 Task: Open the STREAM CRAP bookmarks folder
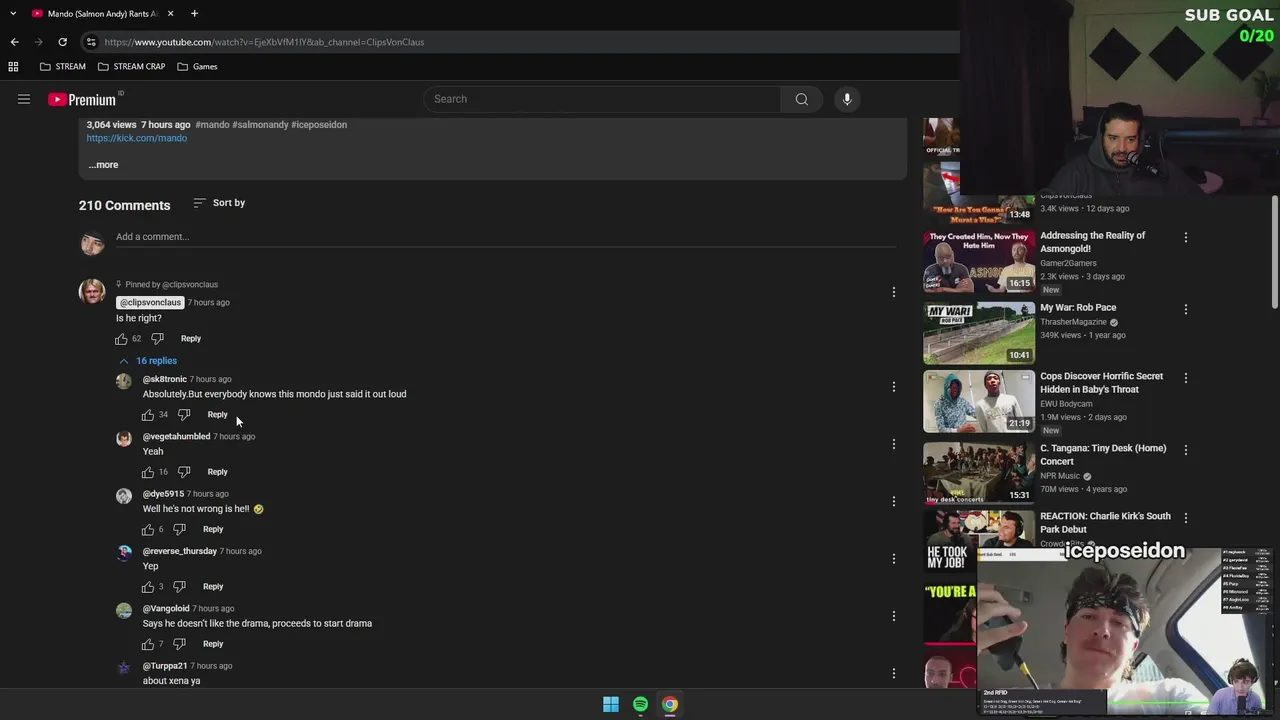[x=131, y=66]
